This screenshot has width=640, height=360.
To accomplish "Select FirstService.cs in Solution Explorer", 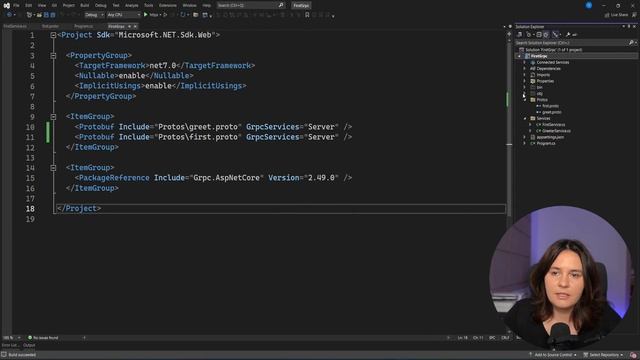I will [x=553, y=125].
